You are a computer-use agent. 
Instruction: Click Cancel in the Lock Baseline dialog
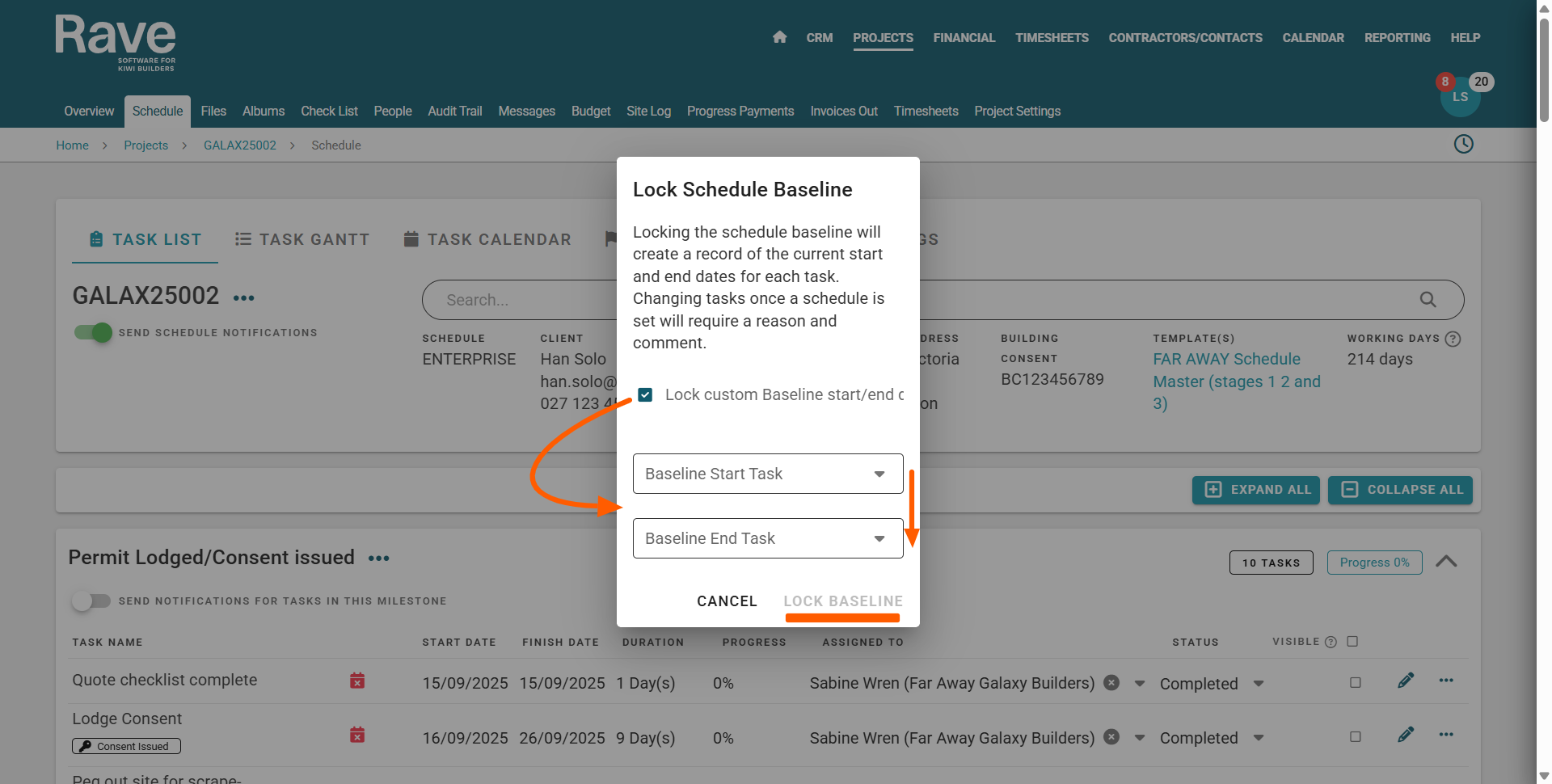point(727,601)
